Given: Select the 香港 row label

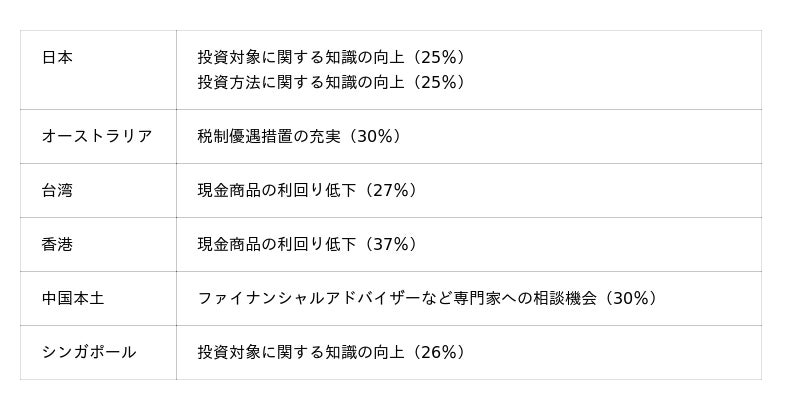Looking at the screenshot, I should point(57,245).
